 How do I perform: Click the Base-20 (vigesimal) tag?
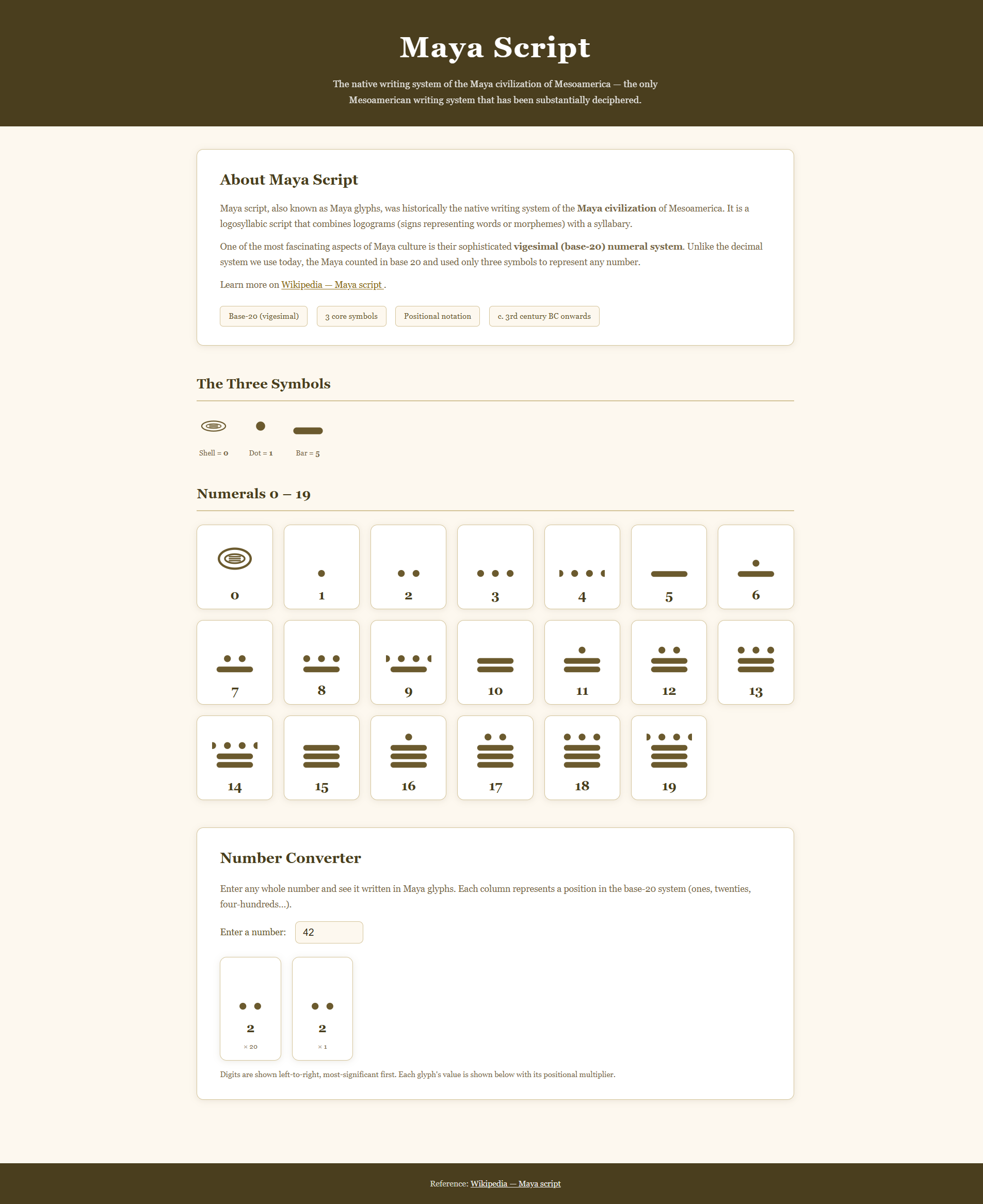263,316
